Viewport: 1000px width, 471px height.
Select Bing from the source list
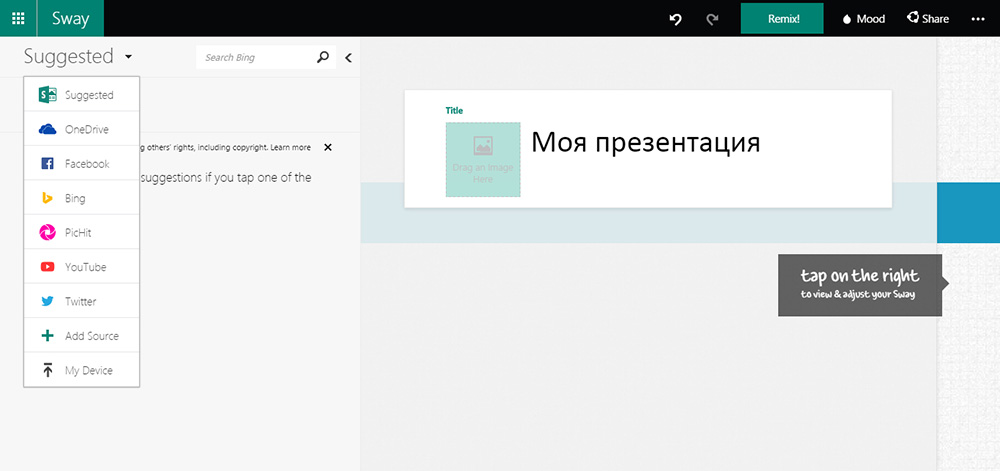(x=82, y=198)
